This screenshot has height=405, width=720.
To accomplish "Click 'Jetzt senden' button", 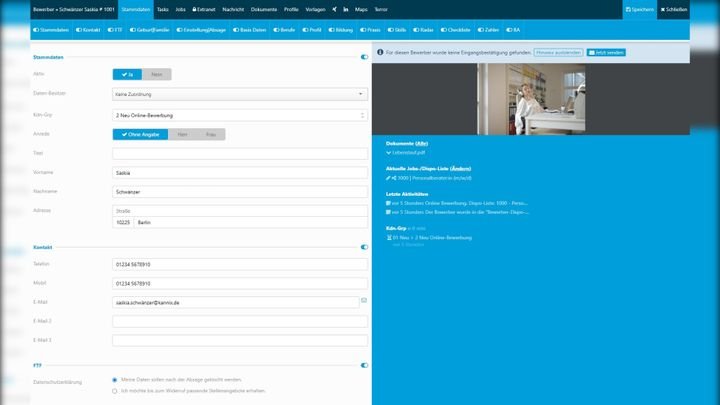I will [606, 52].
